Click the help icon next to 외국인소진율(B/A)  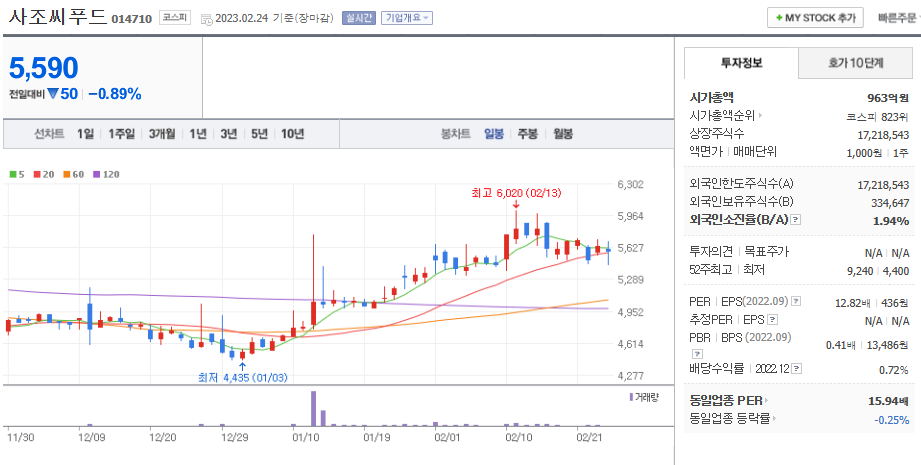click(795, 220)
